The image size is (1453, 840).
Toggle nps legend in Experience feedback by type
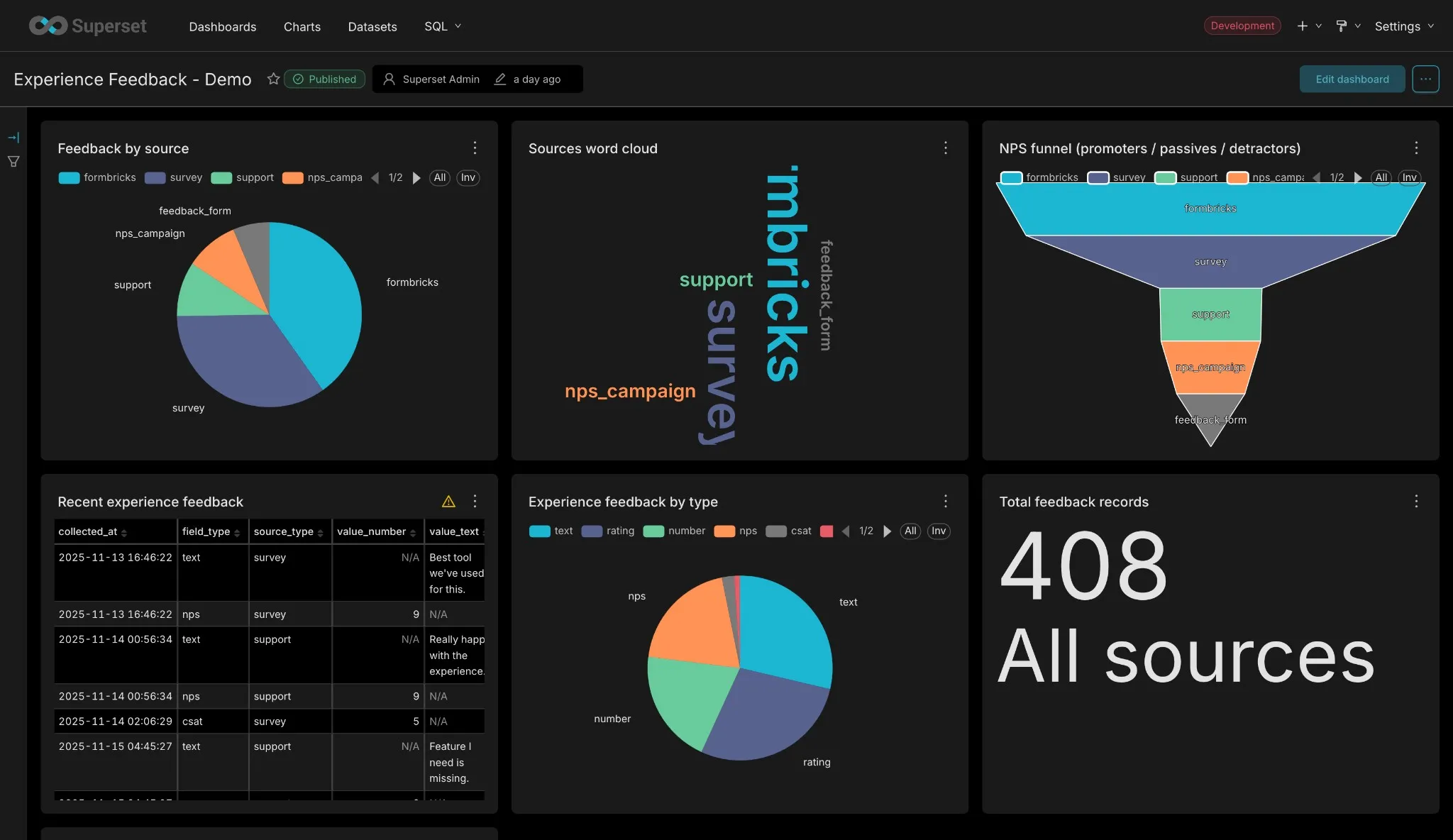[x=736, y=531]
